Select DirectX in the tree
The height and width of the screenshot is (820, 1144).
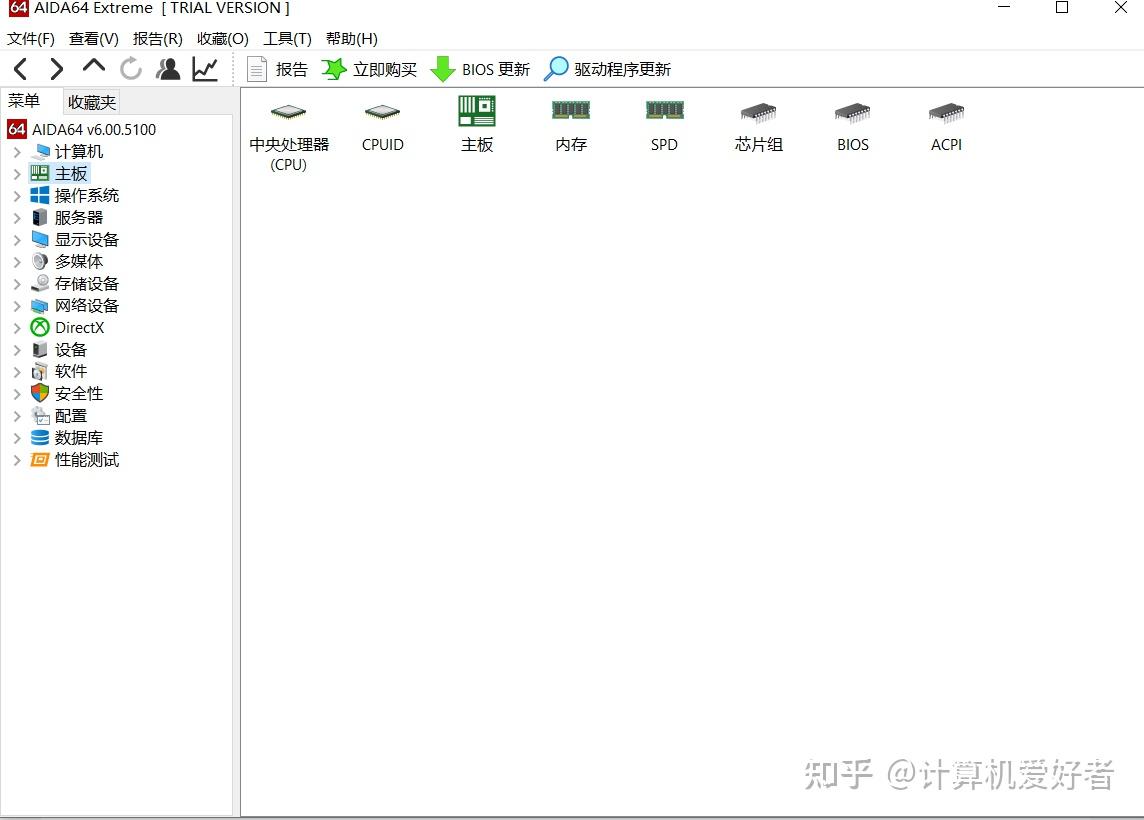68,328
